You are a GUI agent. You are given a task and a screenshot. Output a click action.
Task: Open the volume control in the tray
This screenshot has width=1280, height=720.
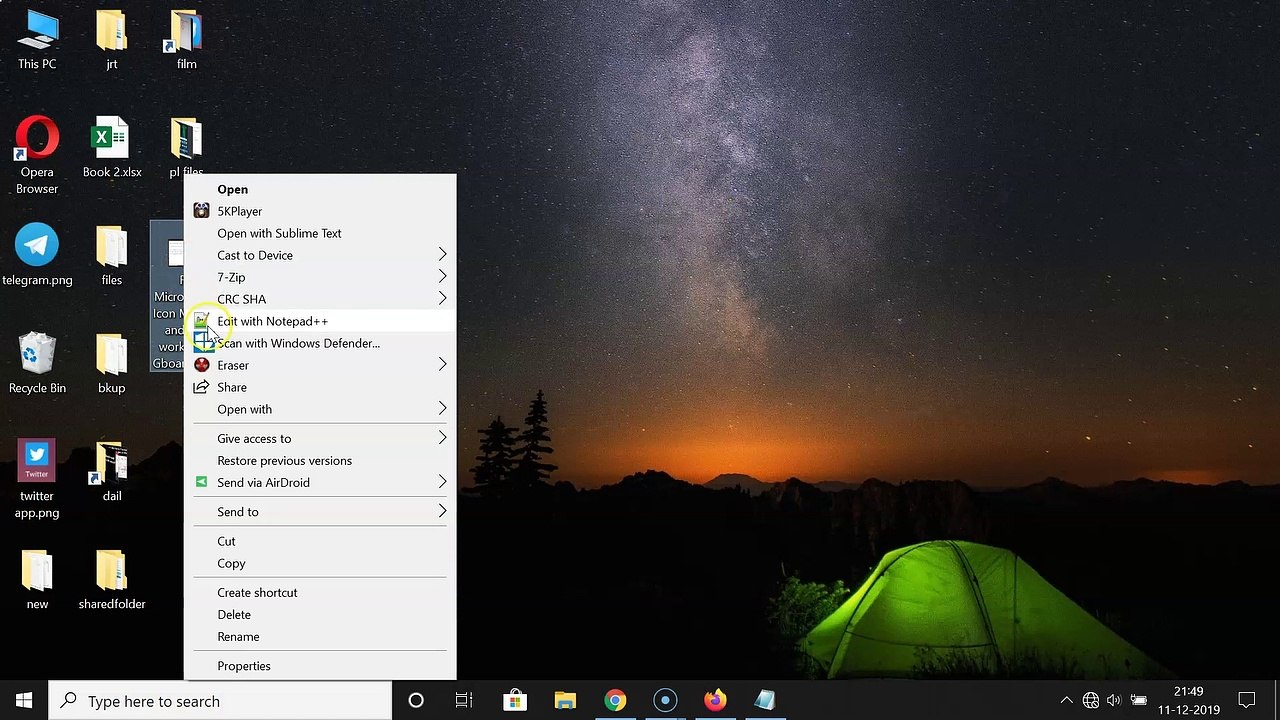tap(1114, 700)
